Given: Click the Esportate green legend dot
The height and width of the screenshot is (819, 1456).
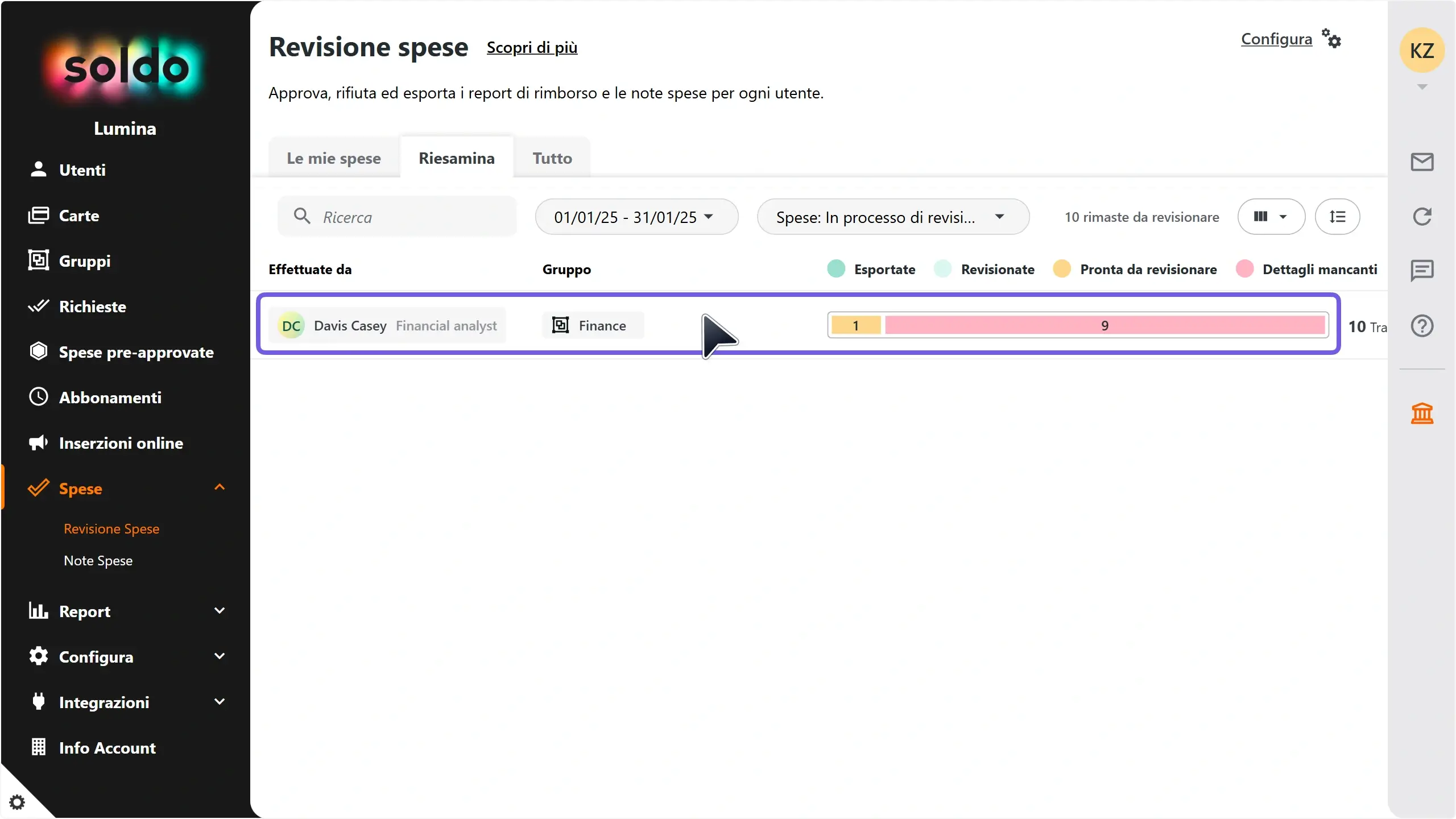Looking at the screenshot, I should [x=836, y=269].
